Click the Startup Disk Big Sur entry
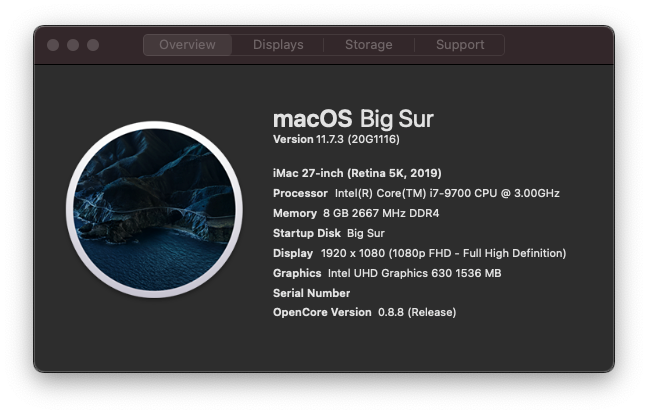 point(329,233)
